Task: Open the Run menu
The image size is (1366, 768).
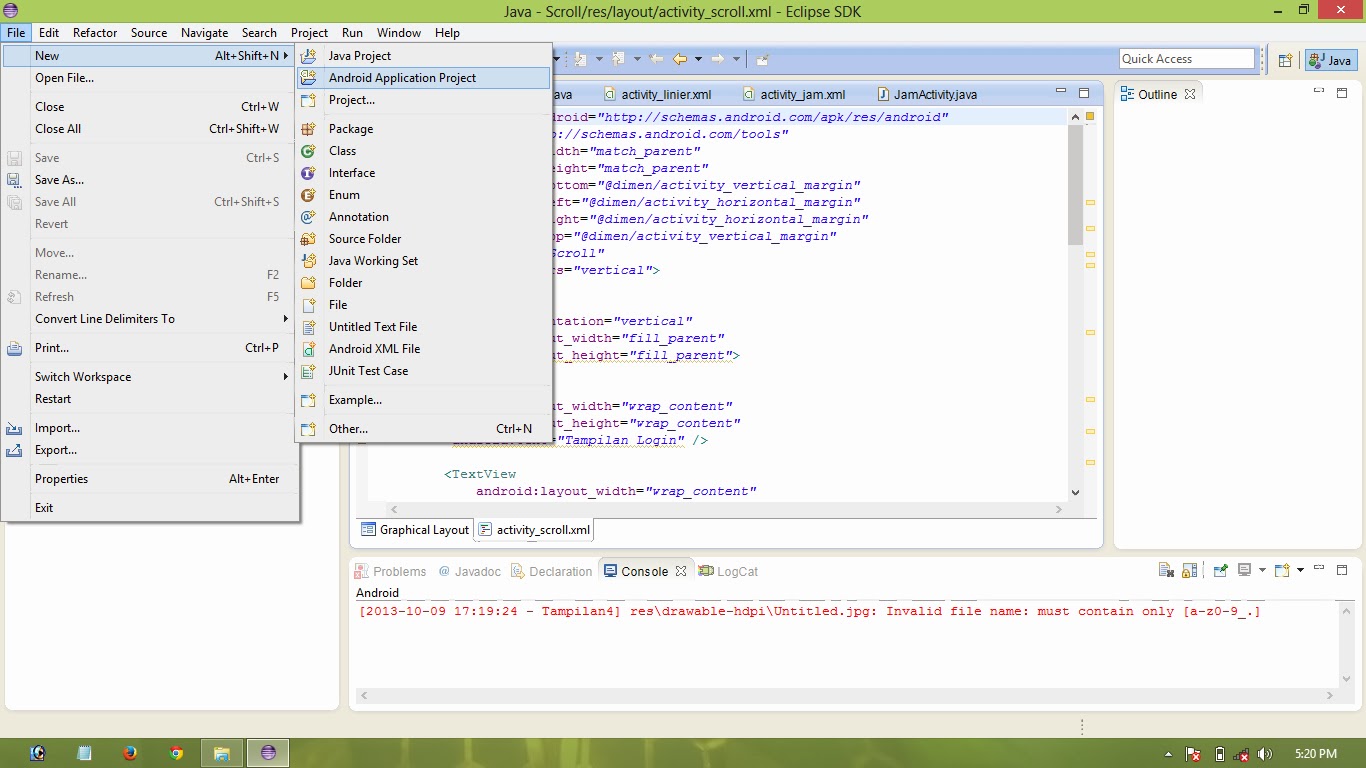Action: pos(352,33)
